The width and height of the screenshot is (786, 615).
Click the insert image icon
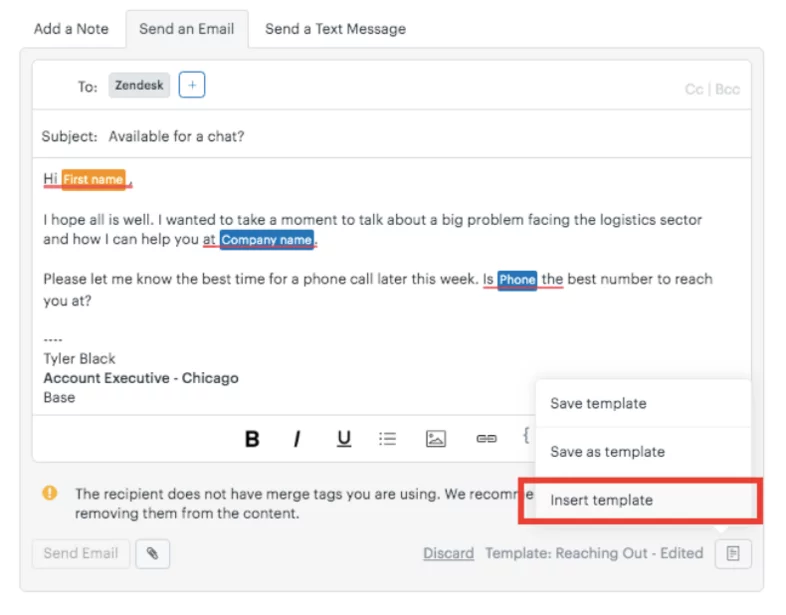435,439
